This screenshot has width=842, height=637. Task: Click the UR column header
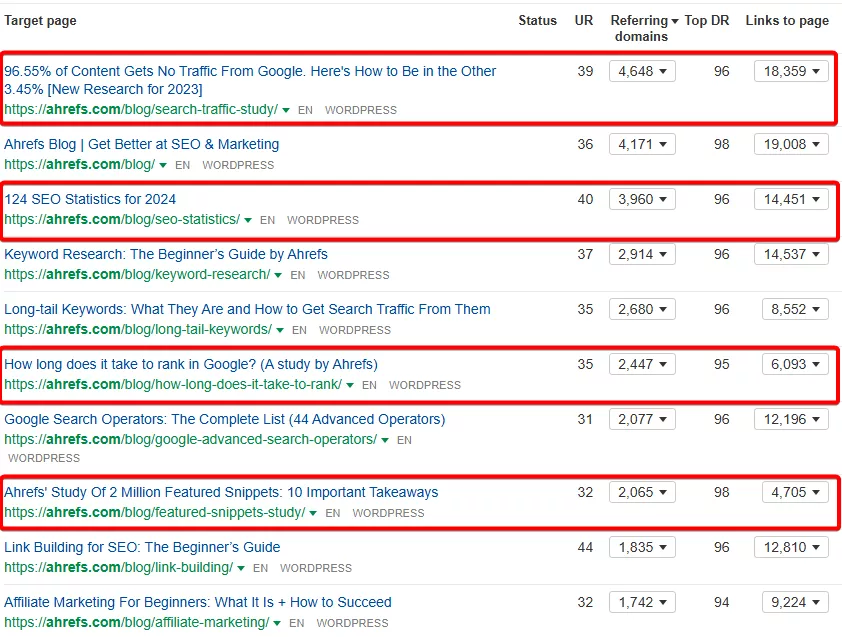[x=584, y=20]
